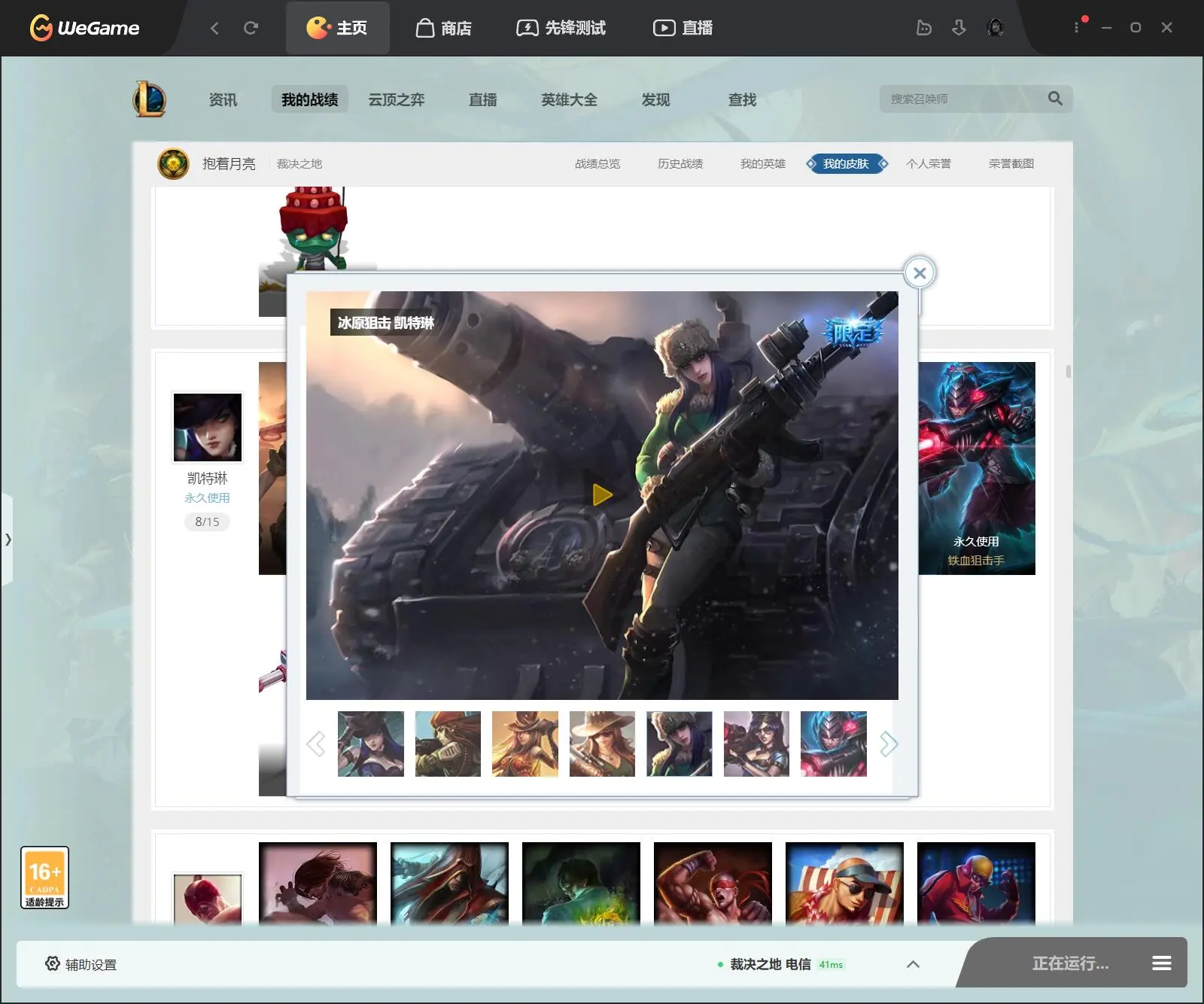The height and width of the screenshot is (1004, 1204).
Task: Open the first Lee Sin skin card
Action: pyautogui.click(x=318, y=884)
